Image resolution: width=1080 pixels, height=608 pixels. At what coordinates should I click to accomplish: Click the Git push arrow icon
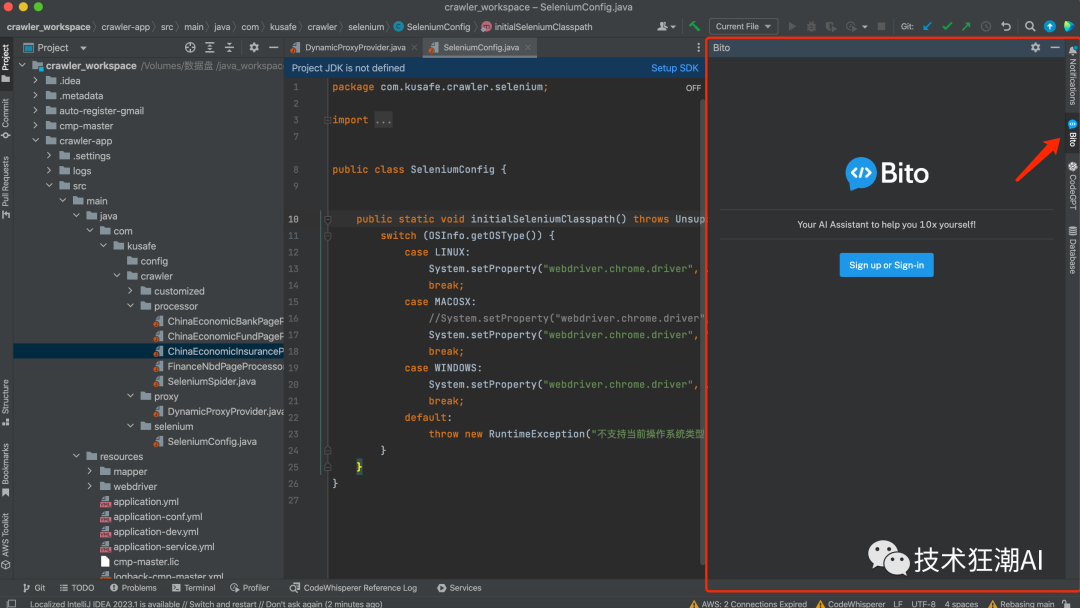point(966,26)
